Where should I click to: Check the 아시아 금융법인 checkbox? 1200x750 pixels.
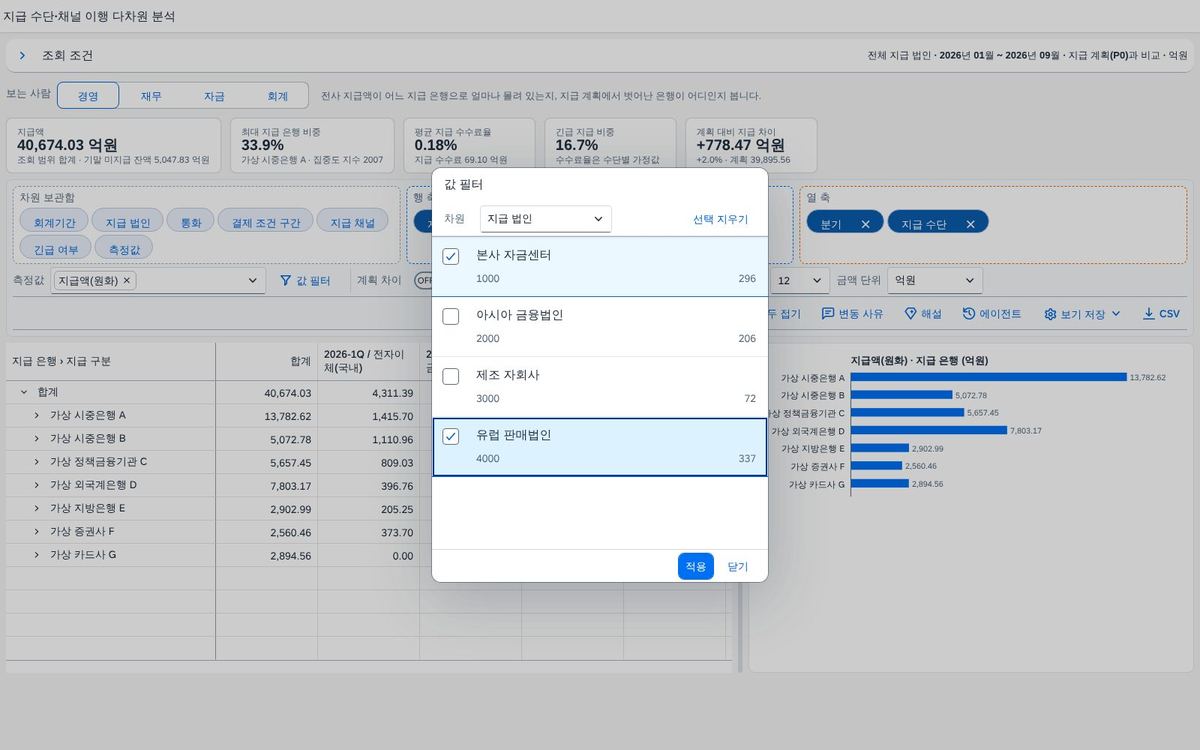tap(451, 317)
